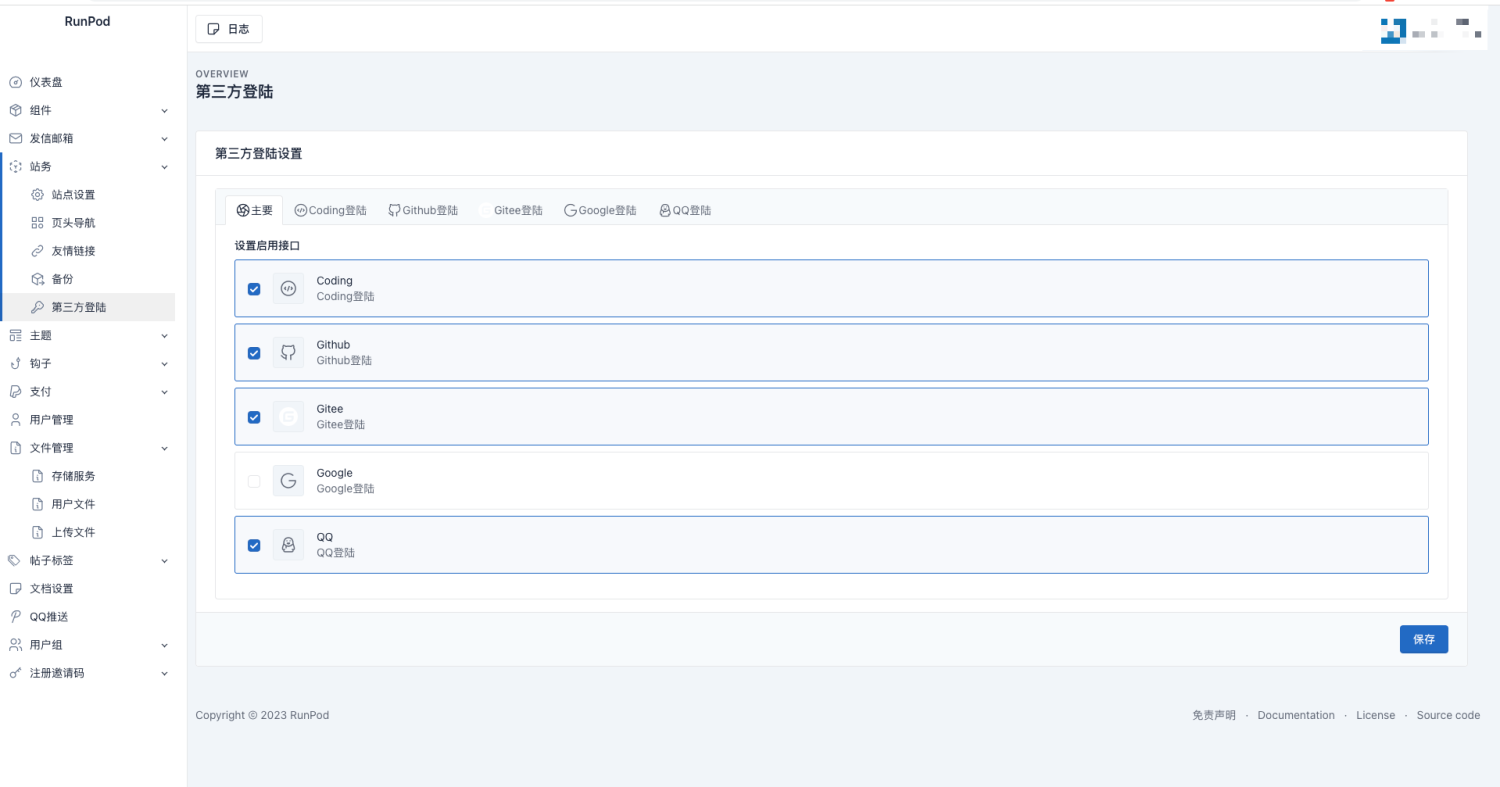
Task: Select the Gitee login option row
Action: pos(830,416)
